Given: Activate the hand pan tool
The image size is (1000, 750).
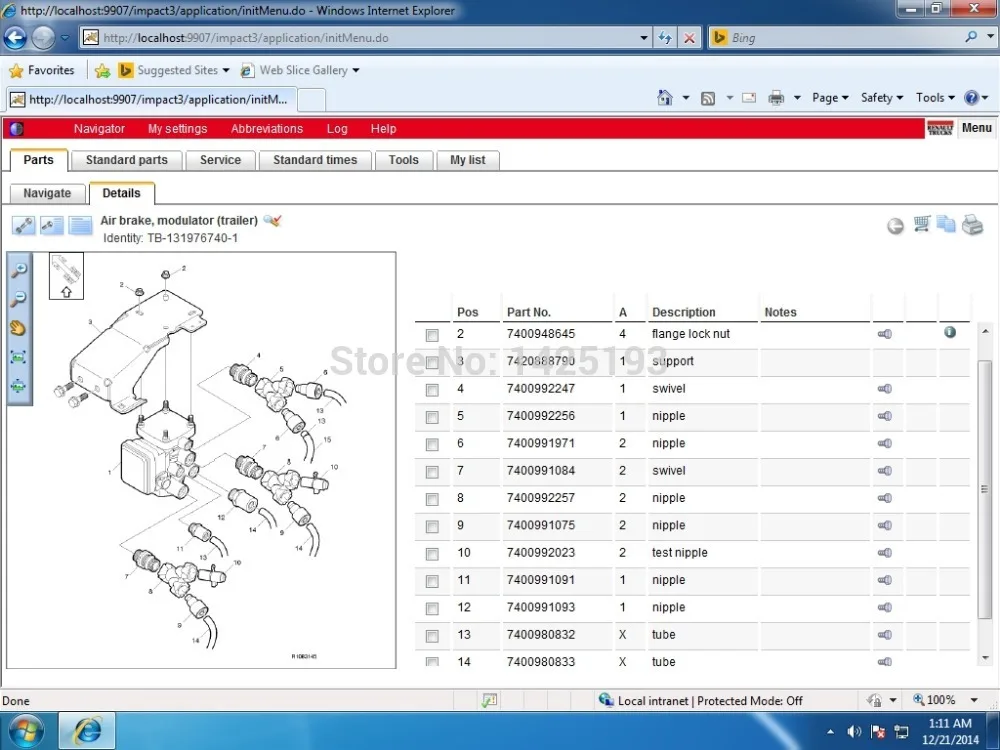Looking at the screenshot, I should click(19, 327).
